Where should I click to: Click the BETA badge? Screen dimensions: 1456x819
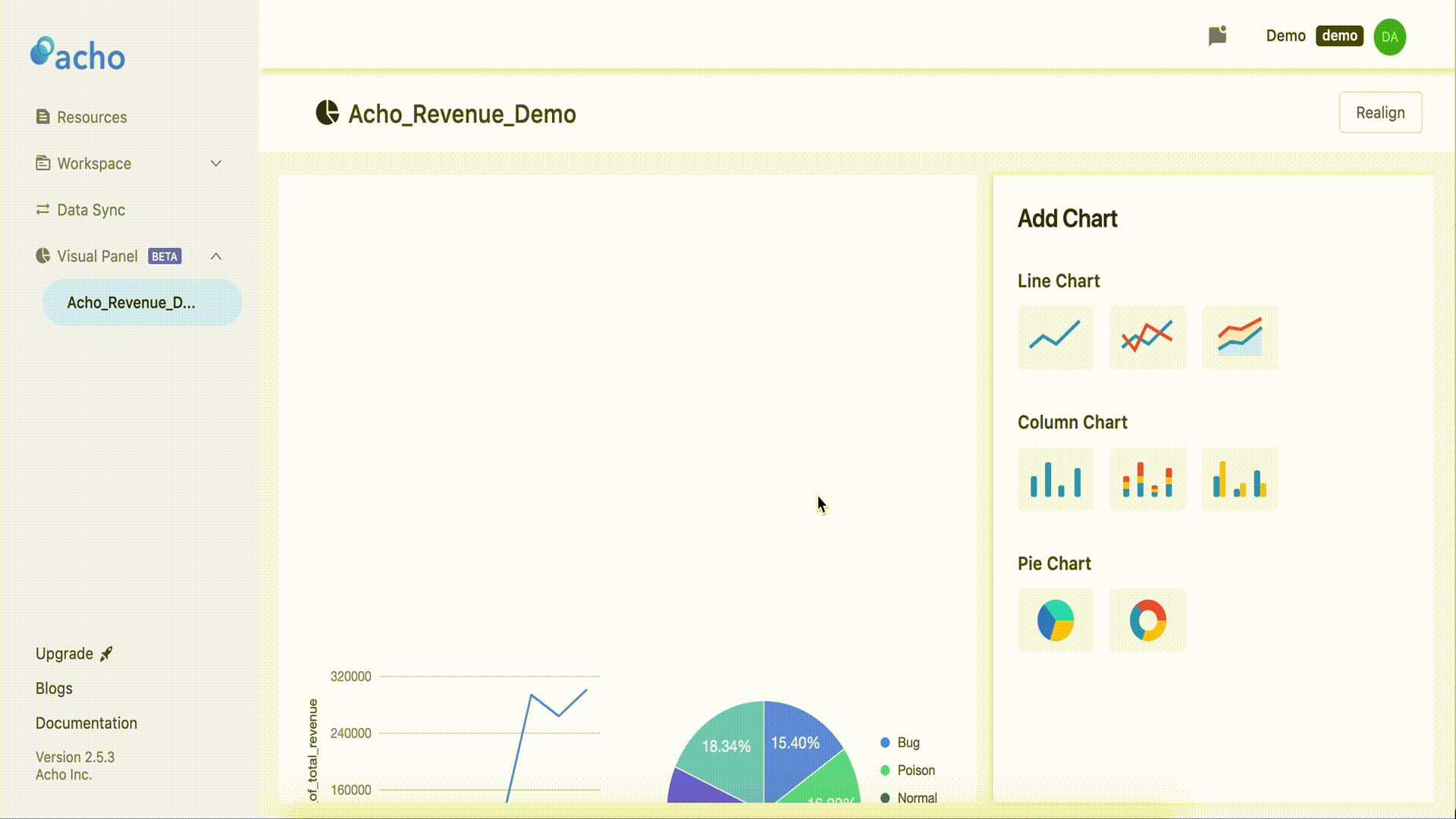click(x=165, y=256)
